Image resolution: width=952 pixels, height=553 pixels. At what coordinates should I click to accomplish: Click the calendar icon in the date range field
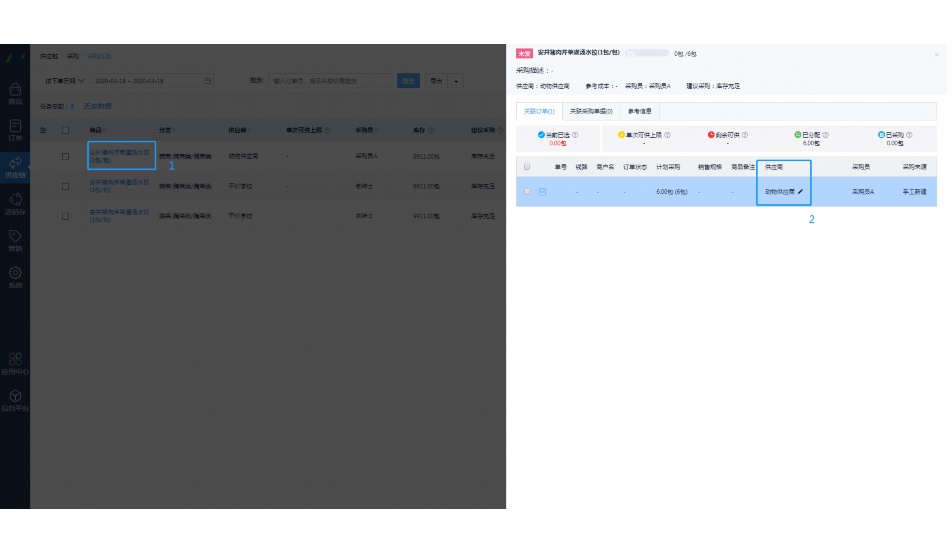click(x=207, y=81)
